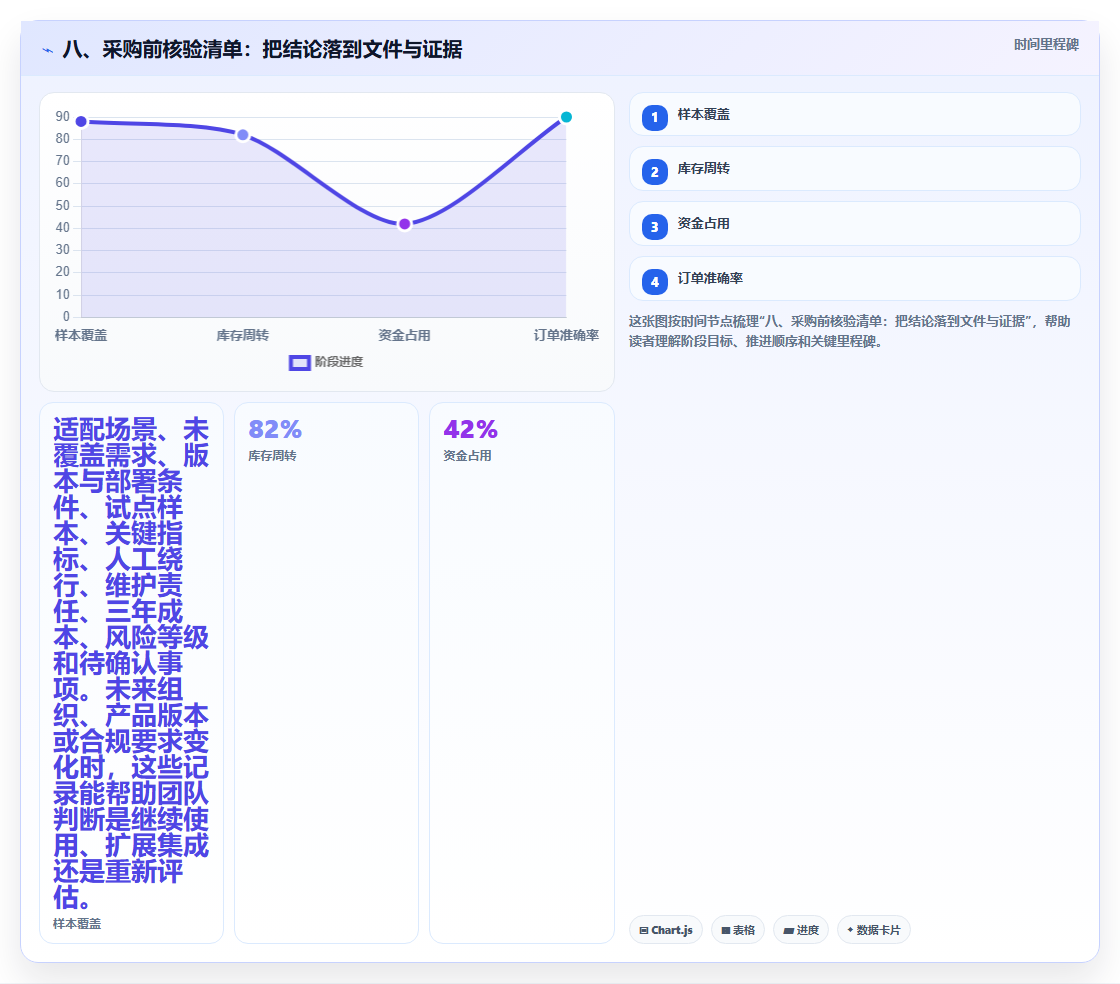Click the 样本覆盖 data point on the chart
1120x984 pixels.
81,121
